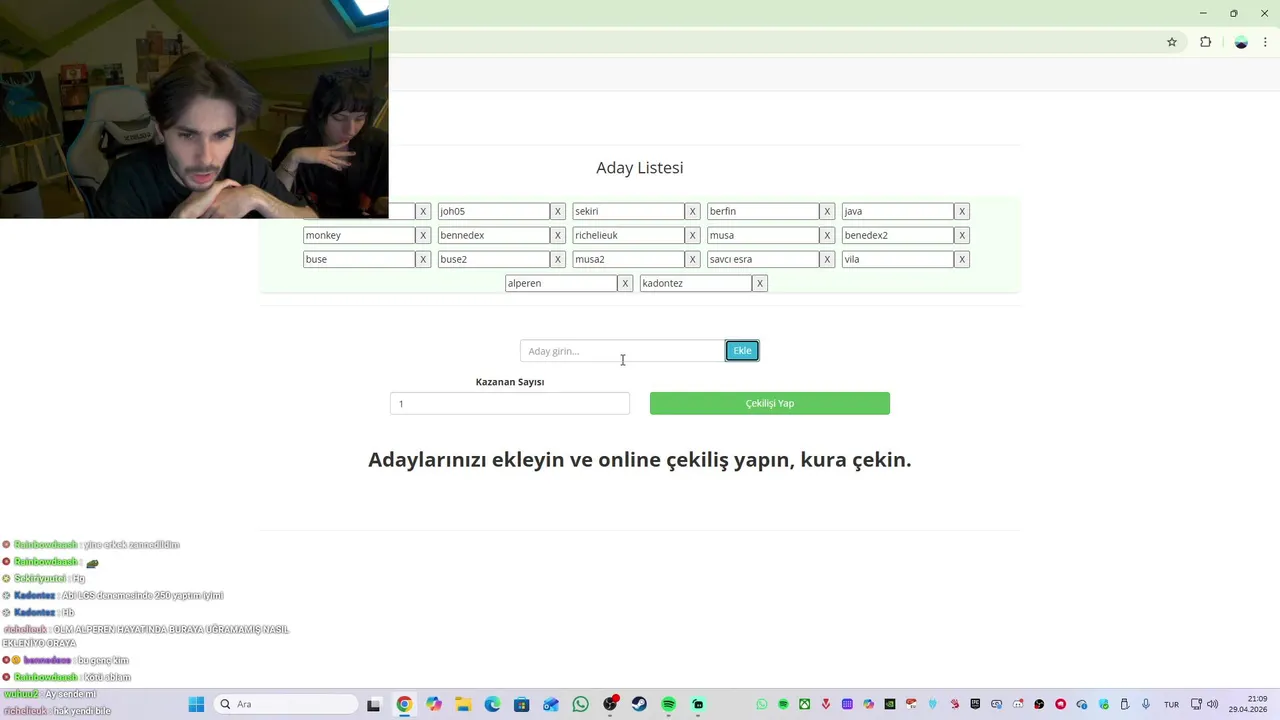This screenshot has width=1280, height=720.
Task: Remove candidate musa with its X
Action: click(827, 235)
